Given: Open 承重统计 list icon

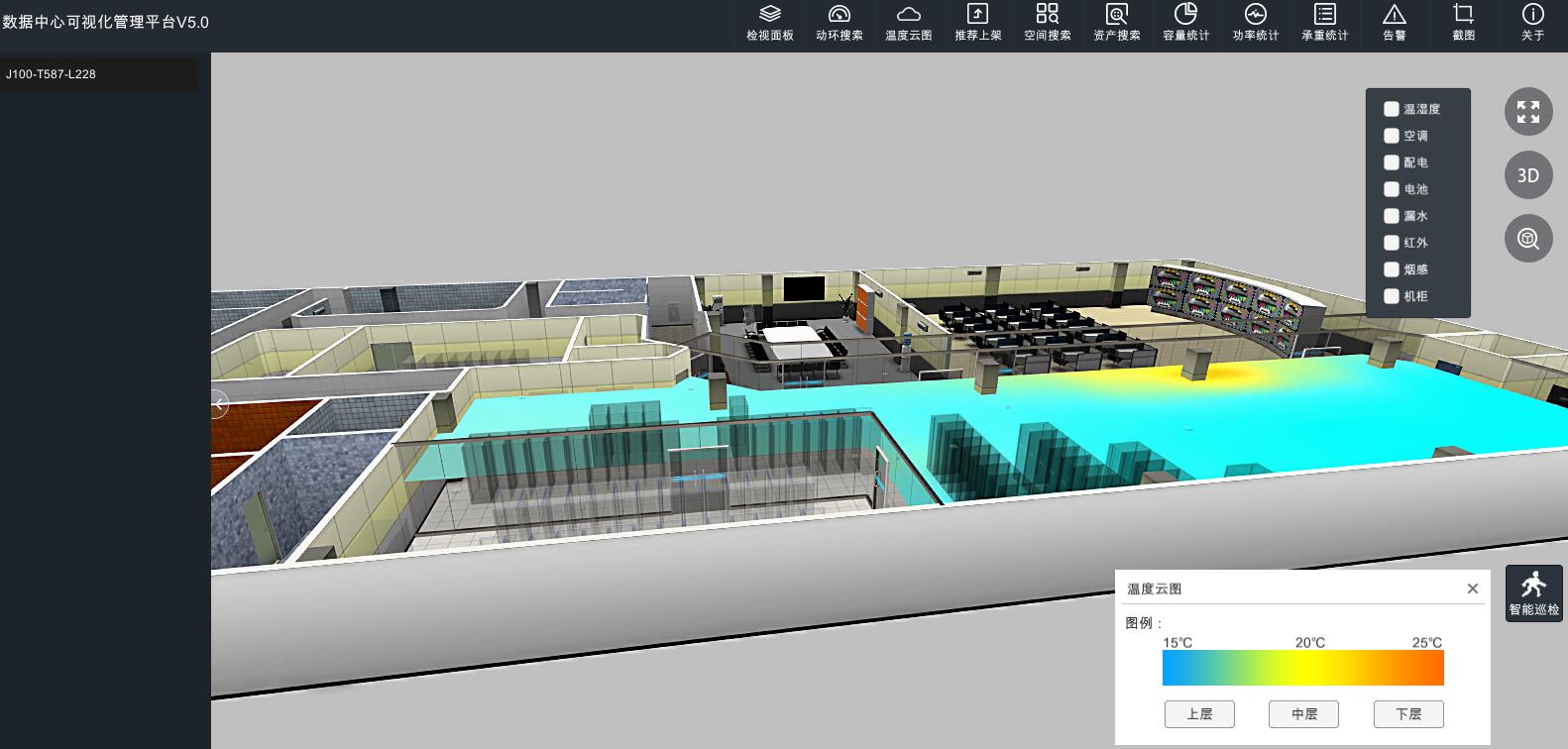Looking at the screenshot, I should (x=1325, y=14).
